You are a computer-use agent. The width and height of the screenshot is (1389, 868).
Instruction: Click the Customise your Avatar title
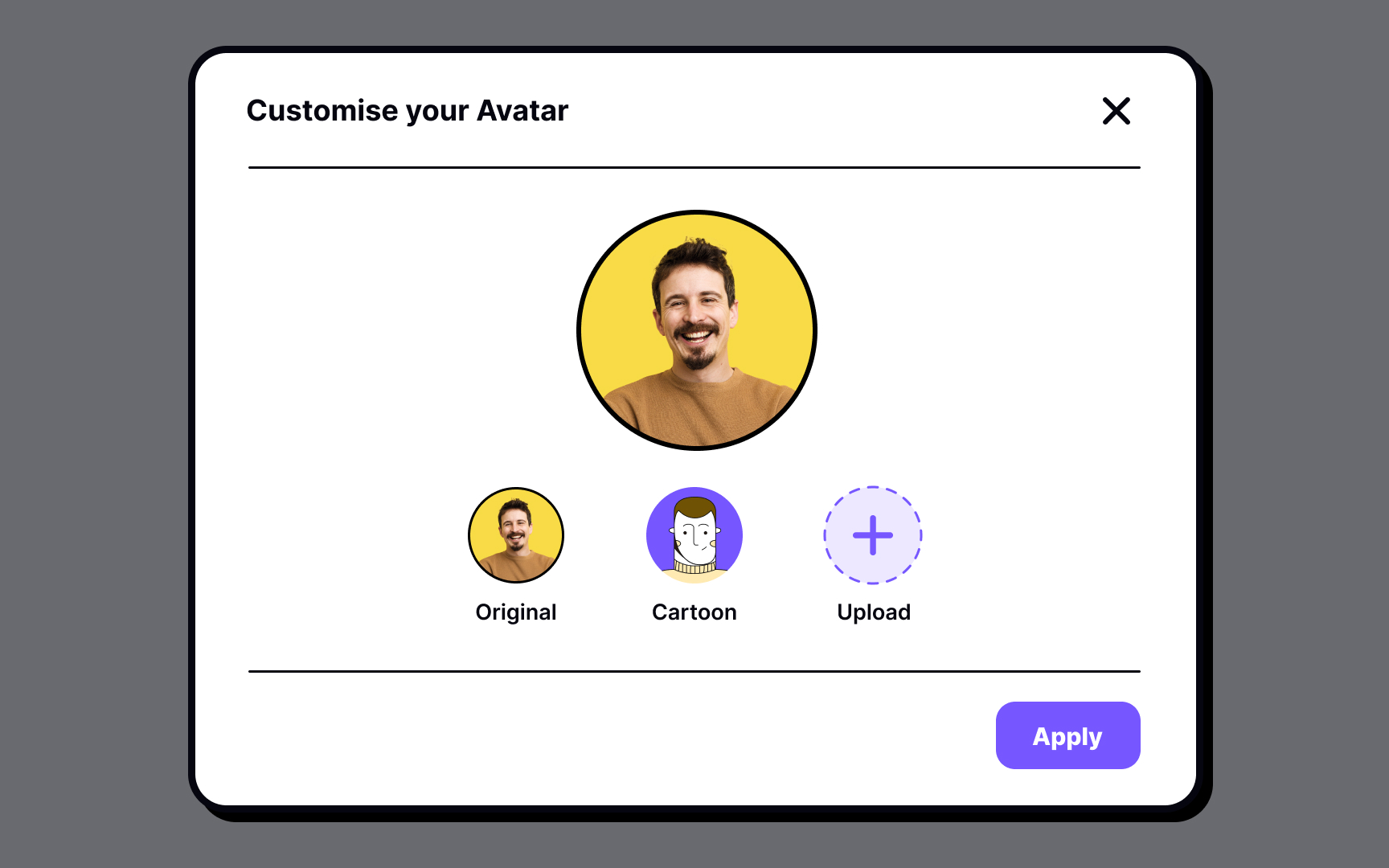(408, 111)
